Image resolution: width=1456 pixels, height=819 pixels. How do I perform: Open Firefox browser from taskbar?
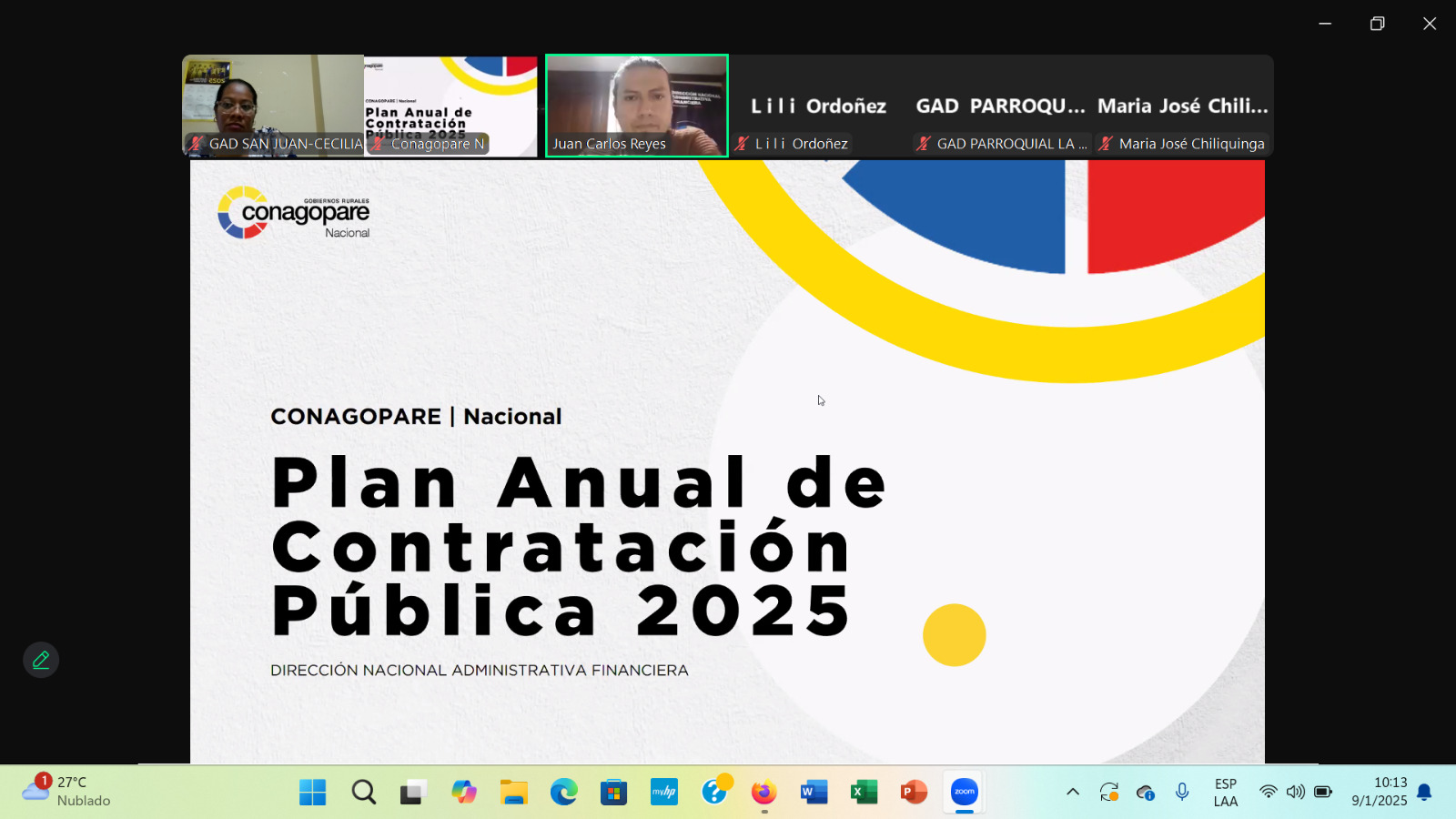pyautogui.click(x=763, y=792)
